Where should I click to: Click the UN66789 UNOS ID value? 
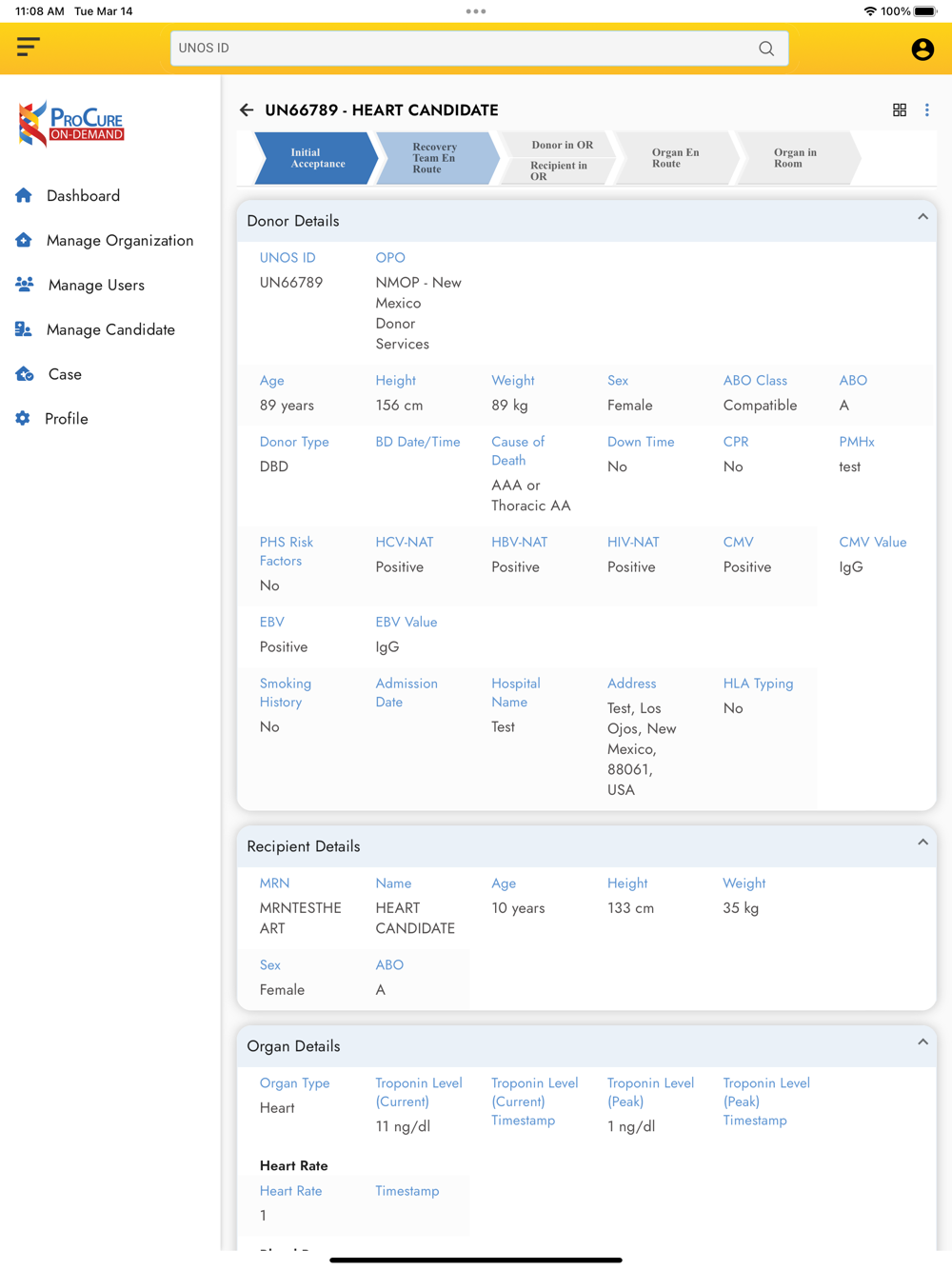click(x=291, y=283)
